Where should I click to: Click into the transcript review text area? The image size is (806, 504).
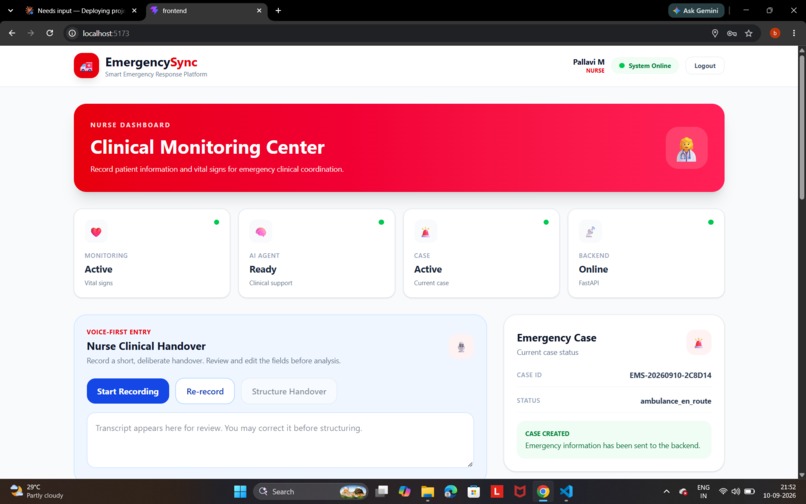[280, 440]
